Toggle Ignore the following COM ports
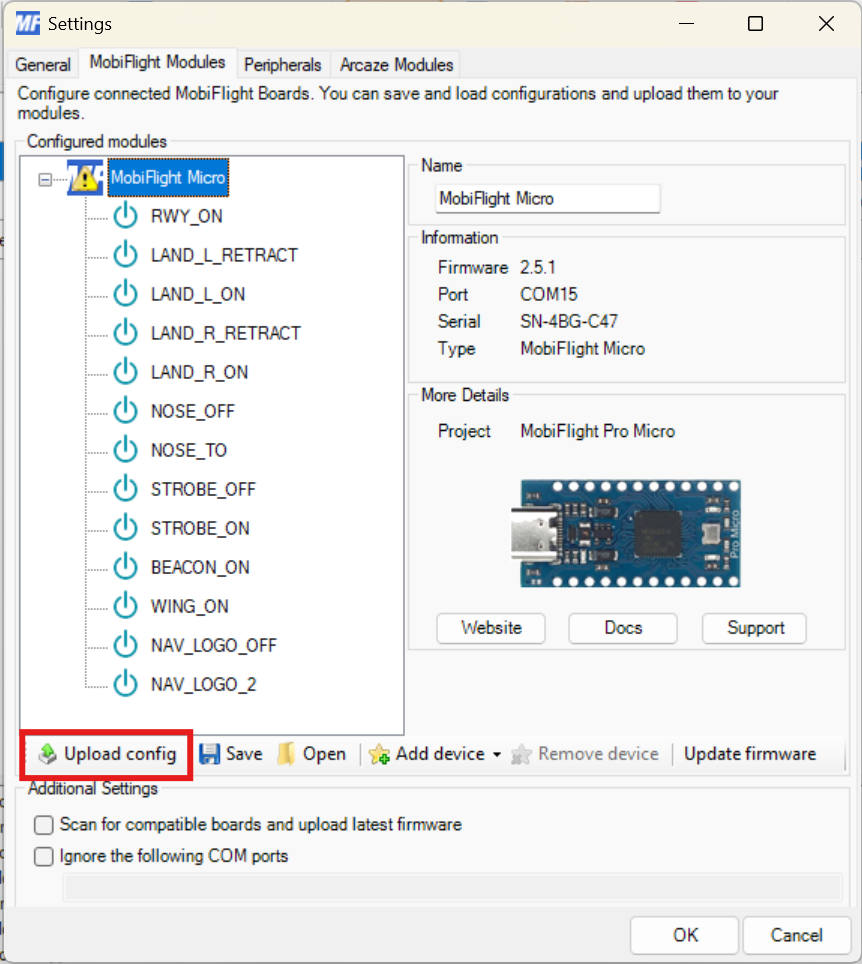This screenshot has height=964, width=862. (44, 856)
